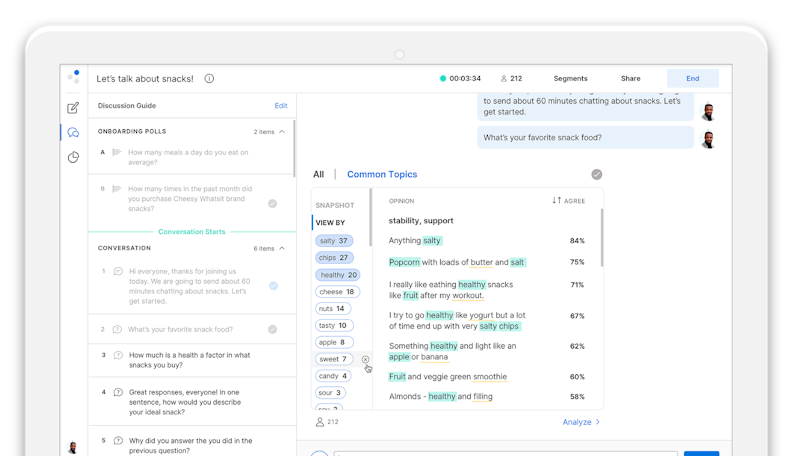Select the chips 27 topic chip
This screenshot has height=456, width=796.
tap(334, 257)
